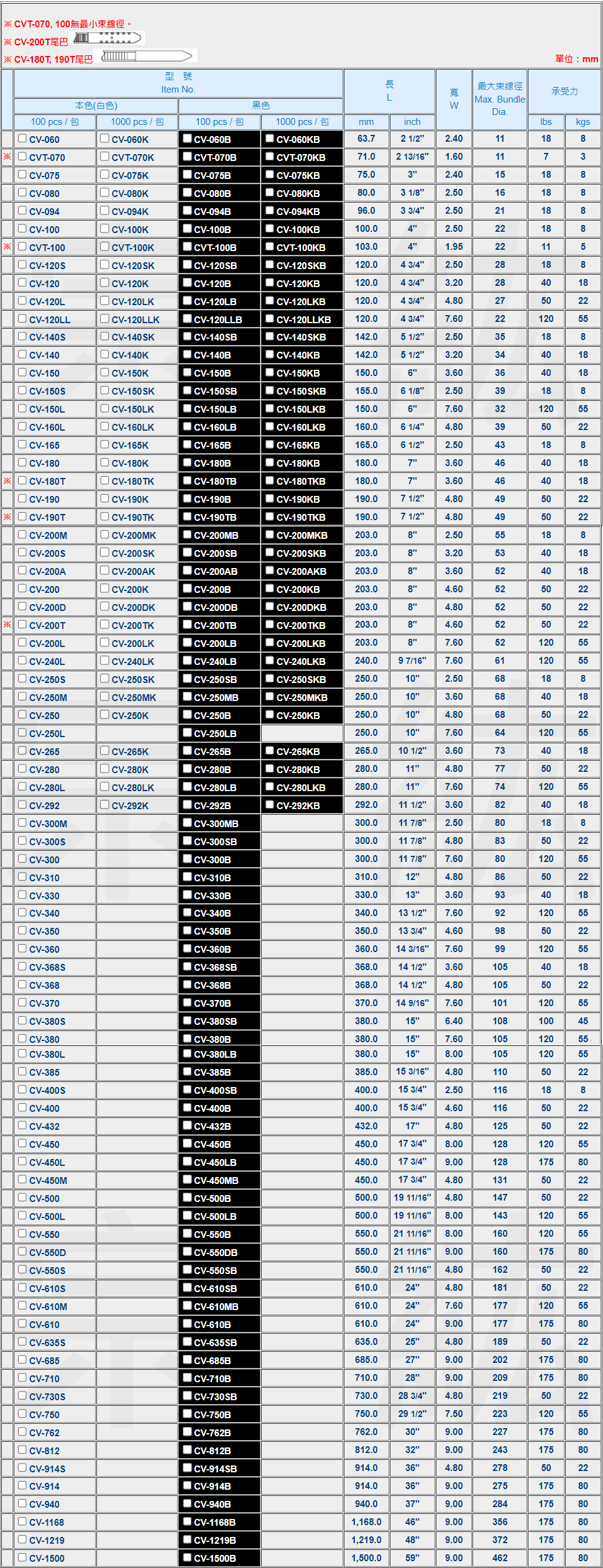Check the CV-940 checkbox
The image size is (603, 1568).
point(22,1503)
